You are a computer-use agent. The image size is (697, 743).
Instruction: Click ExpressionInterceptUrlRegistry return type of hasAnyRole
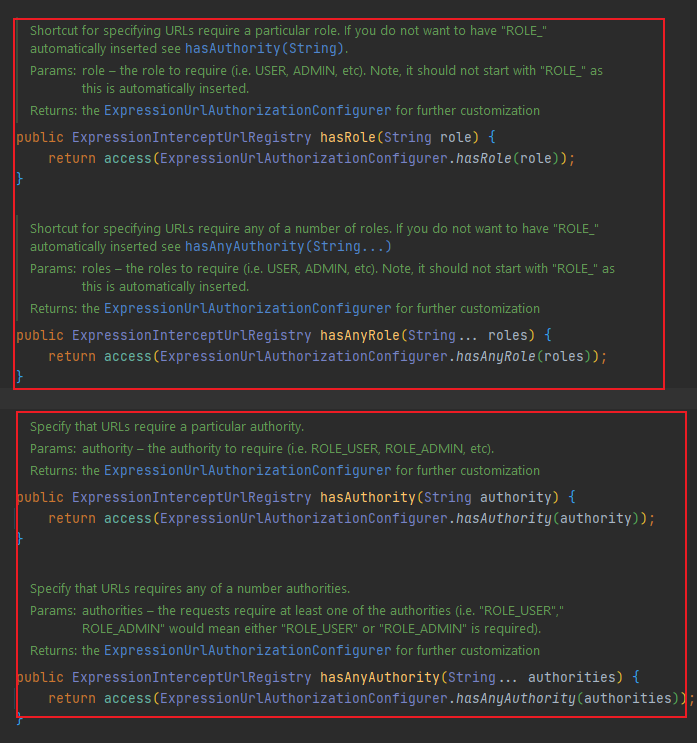[x=192, y=335]
